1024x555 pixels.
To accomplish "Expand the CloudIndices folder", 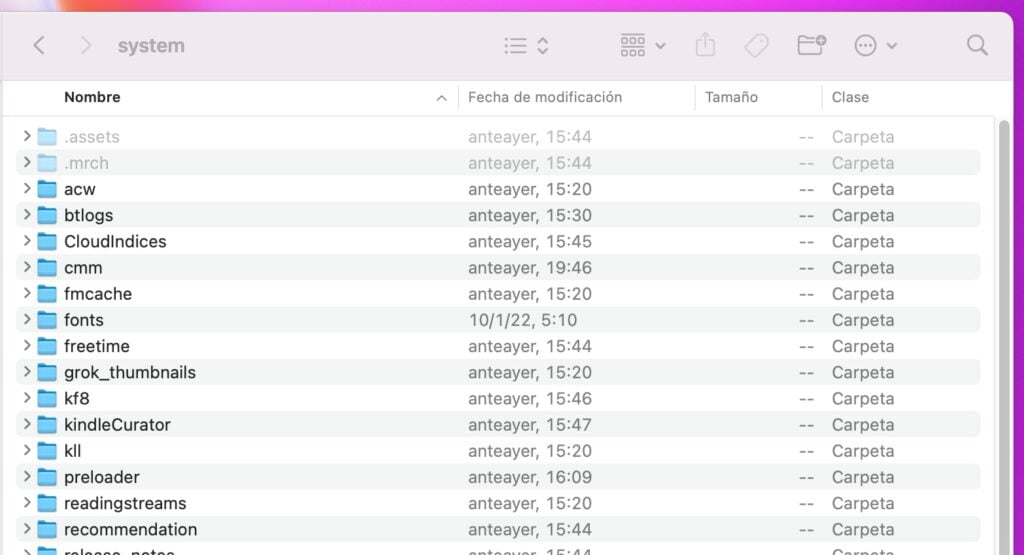I will (27, 240).
